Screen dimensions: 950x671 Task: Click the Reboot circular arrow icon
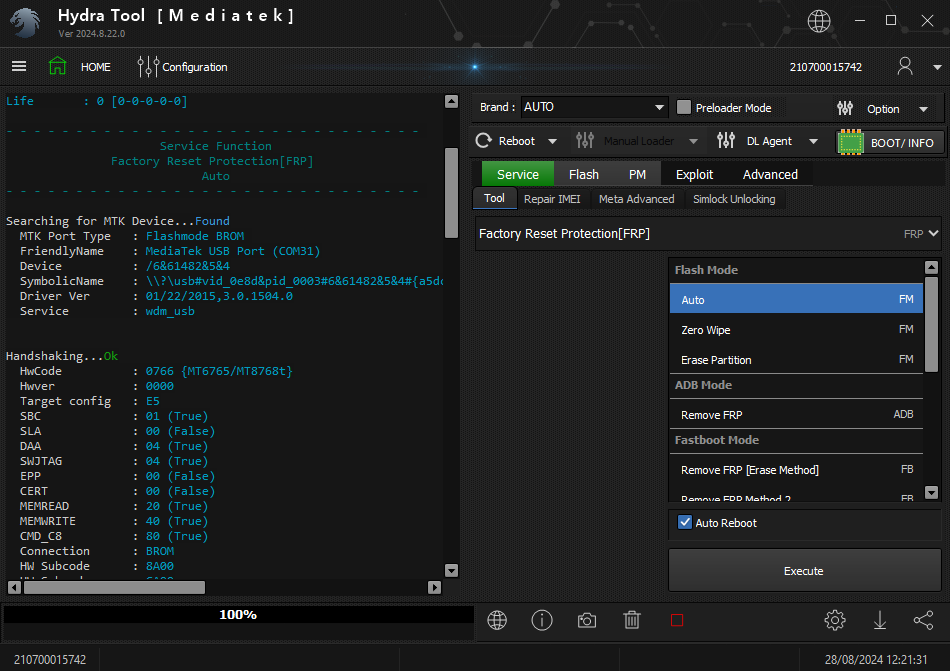(x=483, y=140)
